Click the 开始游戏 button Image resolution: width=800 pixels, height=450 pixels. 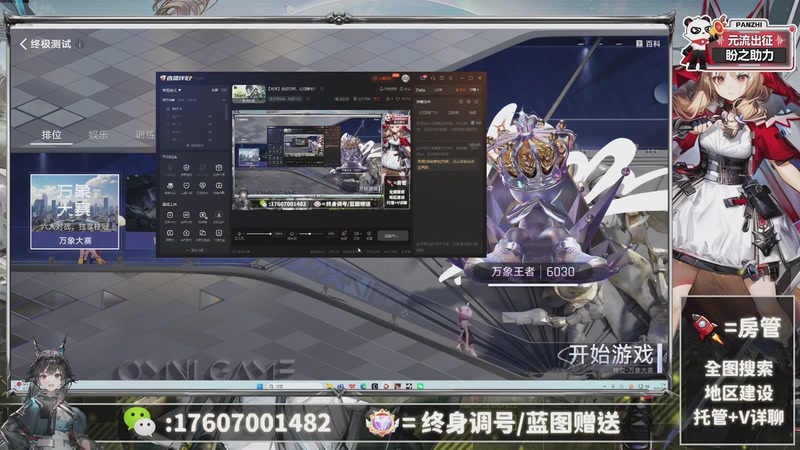point(611,354)
